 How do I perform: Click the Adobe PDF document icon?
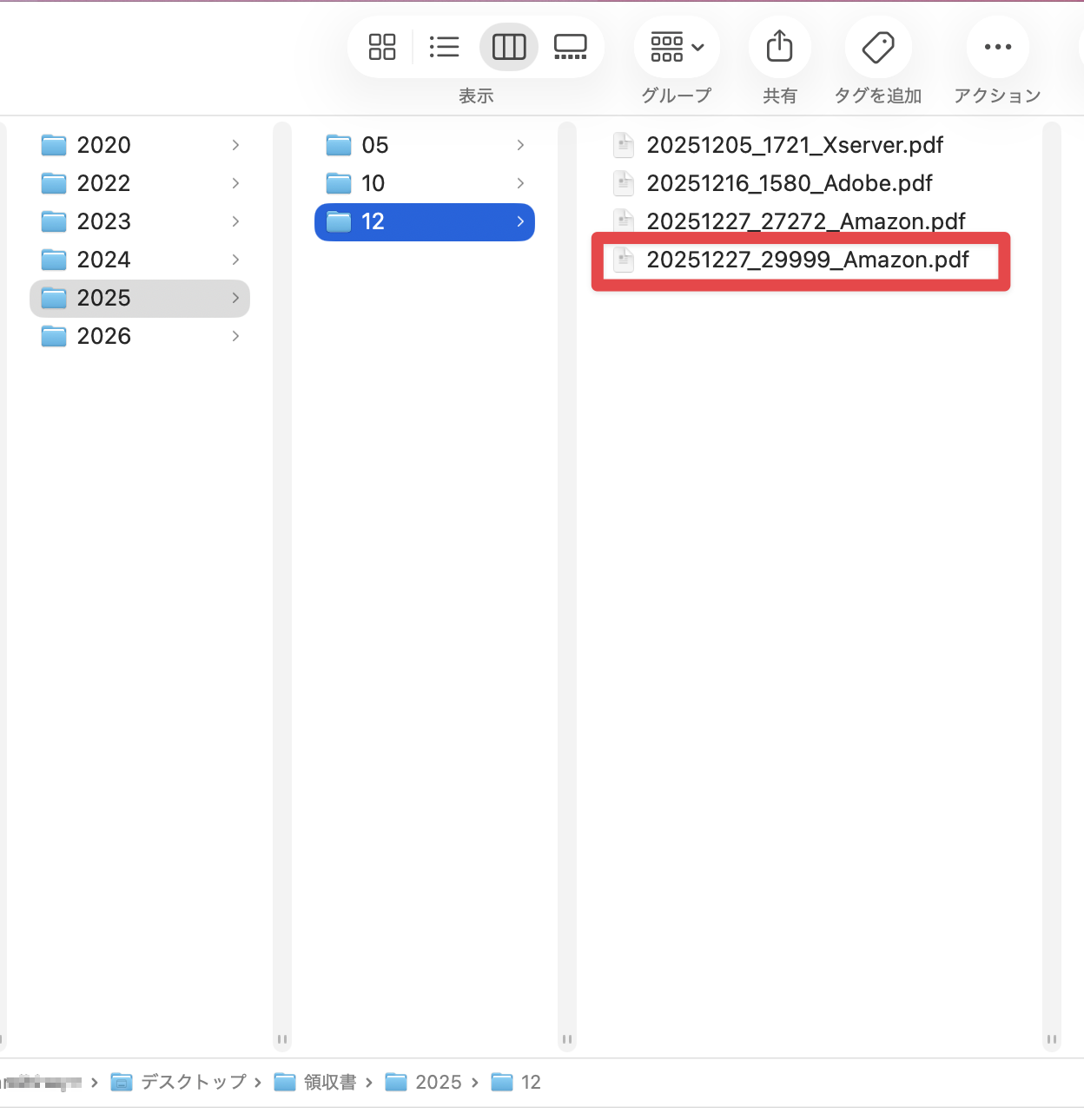(x=624, y=183)
